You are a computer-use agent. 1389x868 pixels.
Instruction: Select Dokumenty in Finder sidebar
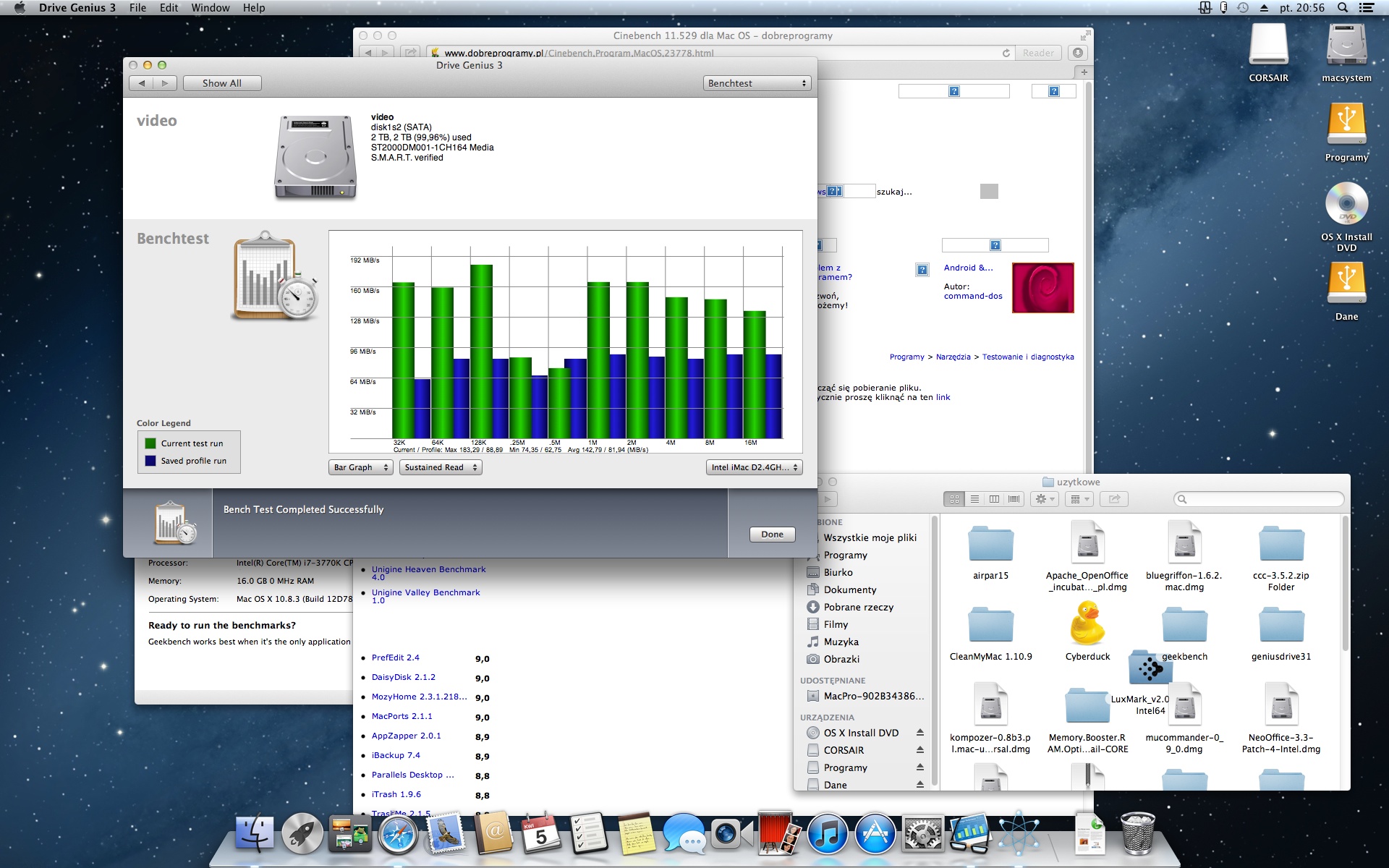849,590
